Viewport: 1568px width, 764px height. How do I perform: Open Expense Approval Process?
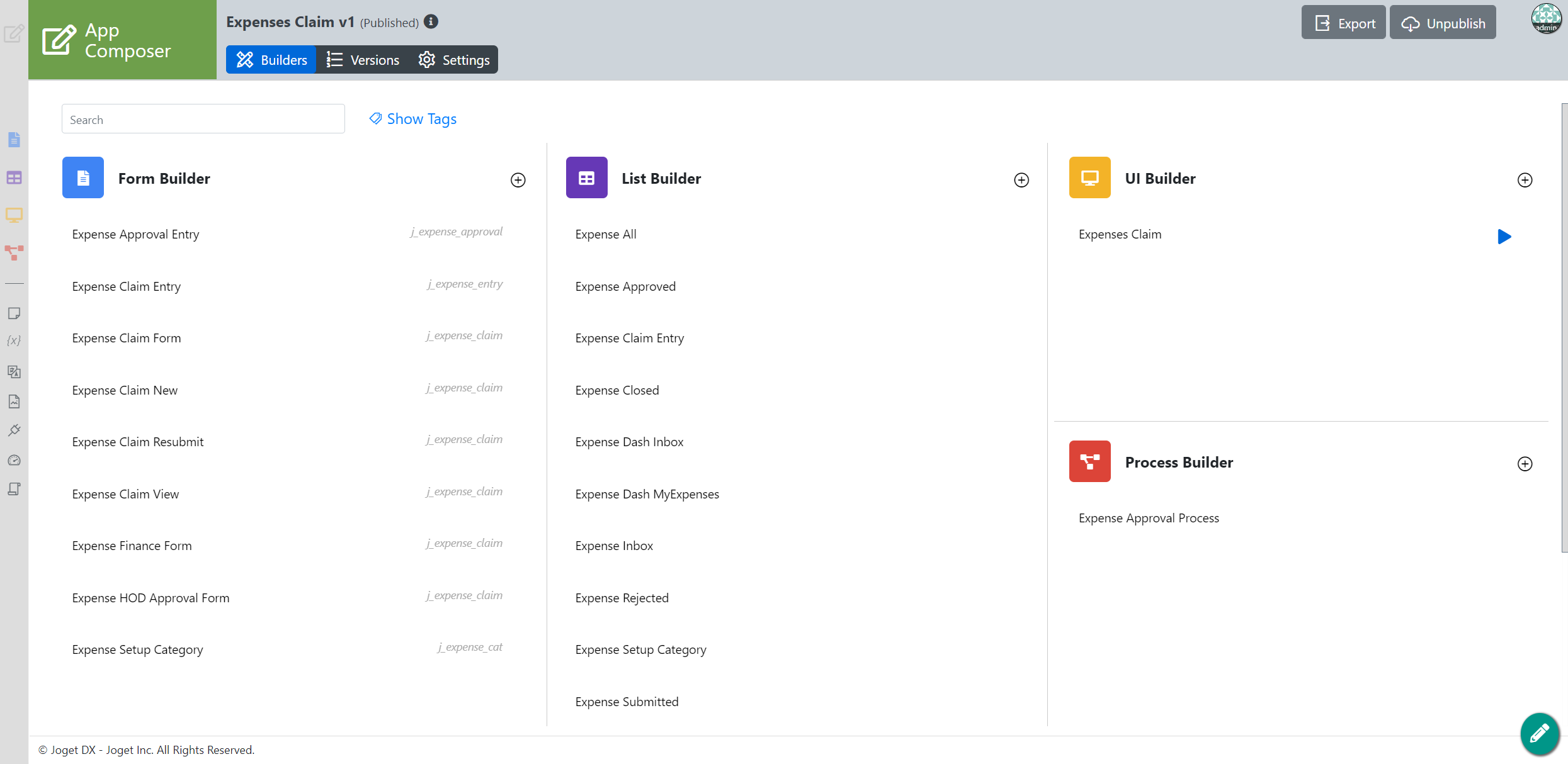(1149, 518)
